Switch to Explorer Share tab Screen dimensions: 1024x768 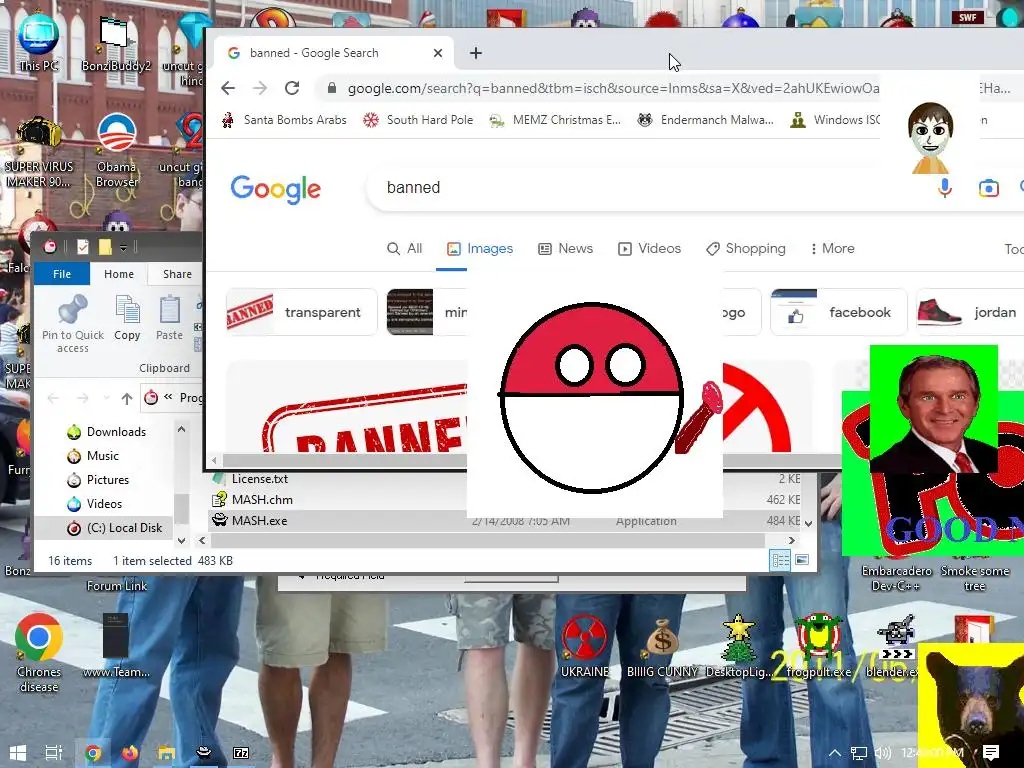(x=177, y=274)
